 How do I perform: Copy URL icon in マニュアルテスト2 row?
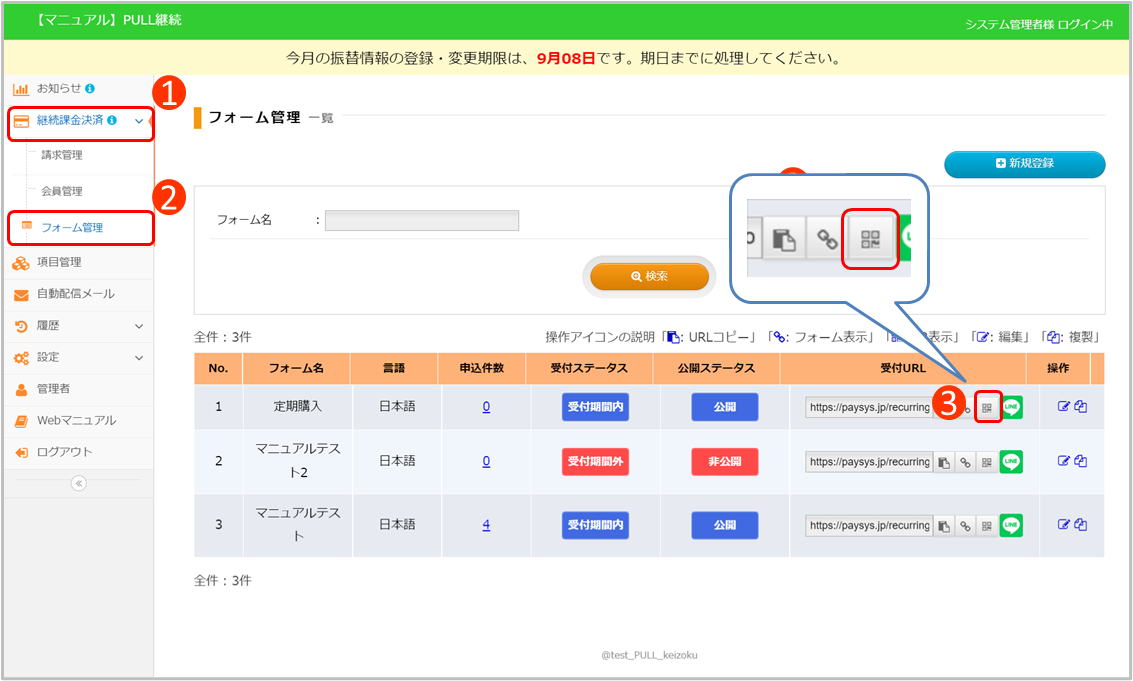coord(942,462)
